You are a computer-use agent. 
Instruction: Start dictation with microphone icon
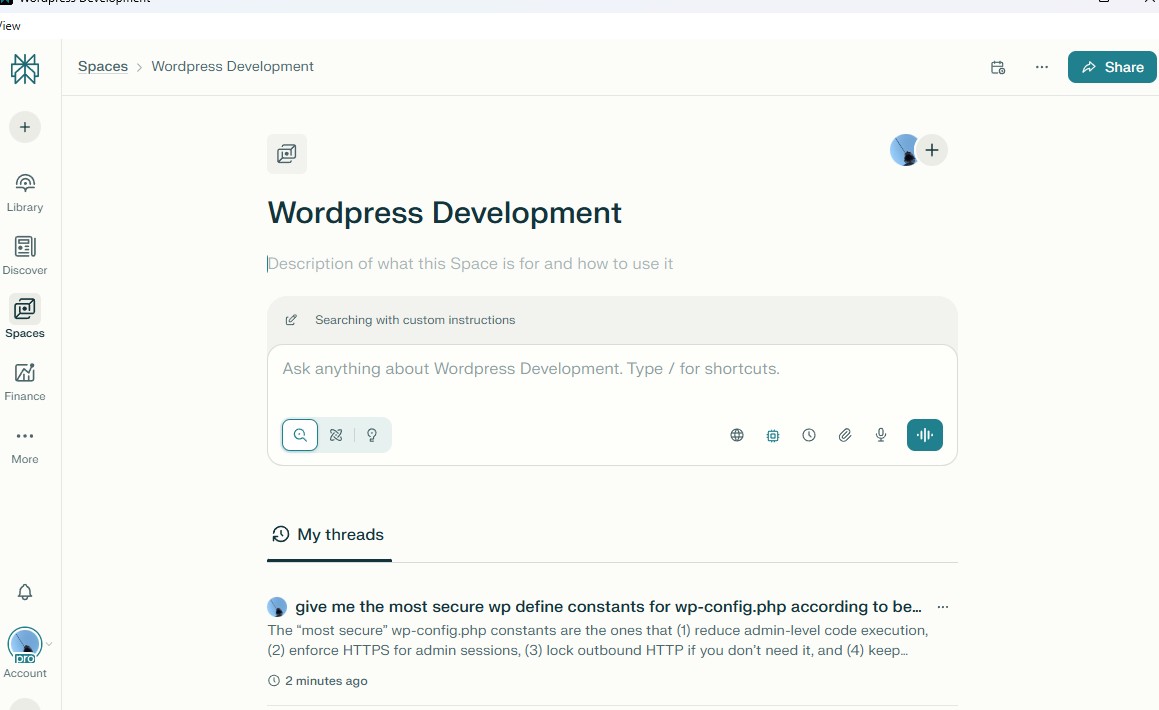click(881, 435)
